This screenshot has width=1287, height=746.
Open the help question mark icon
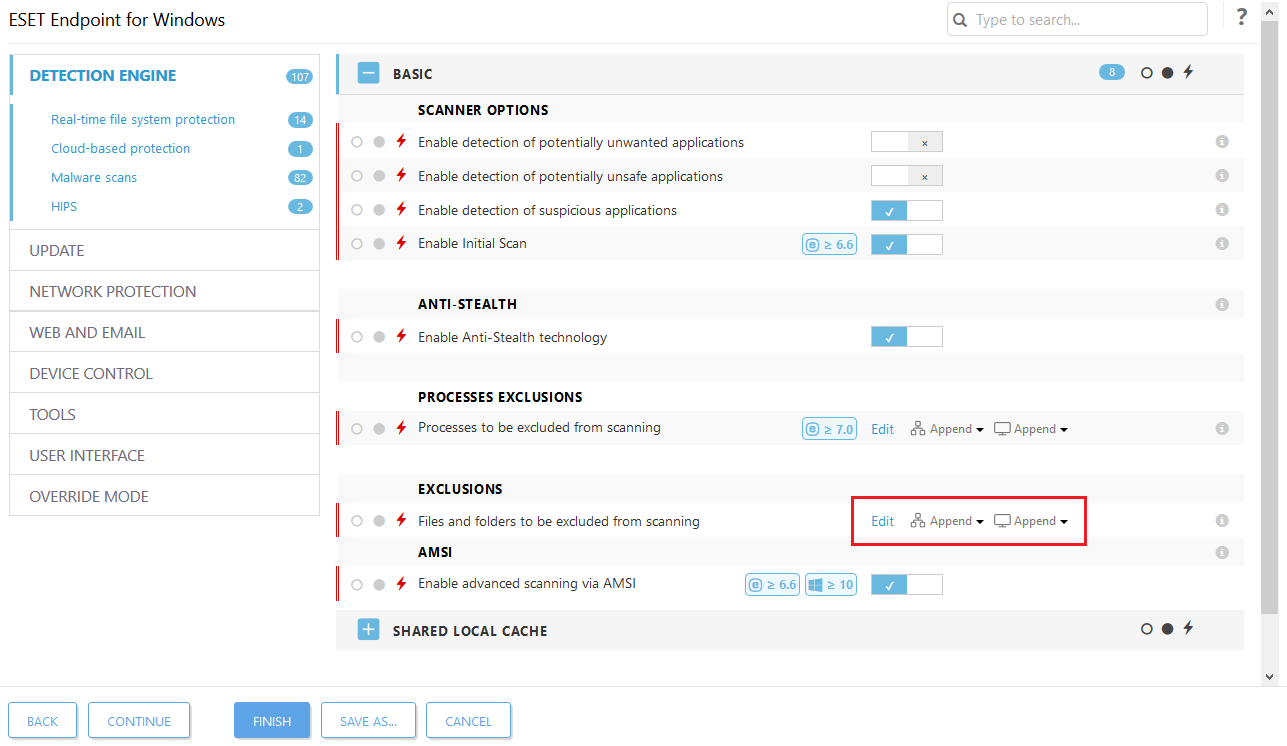point(1241,17)
